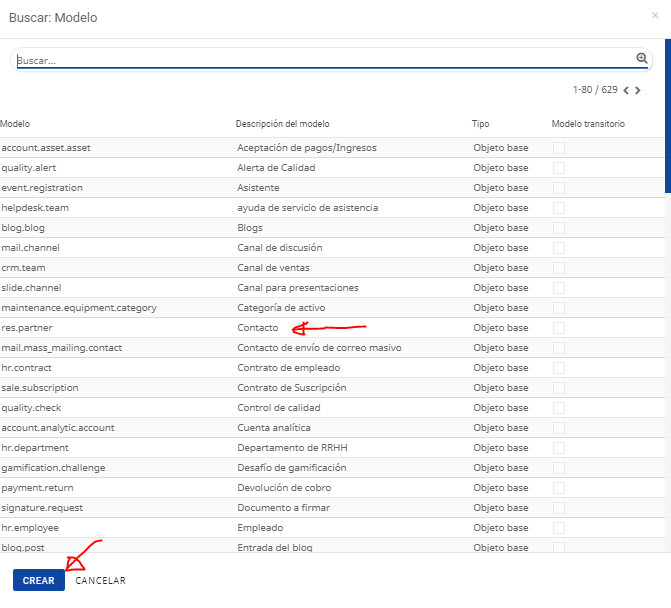Click Cuenta analítica description
Image resolution: width=671 pixels, height=608 pixels.
click(x=273, y=428)
